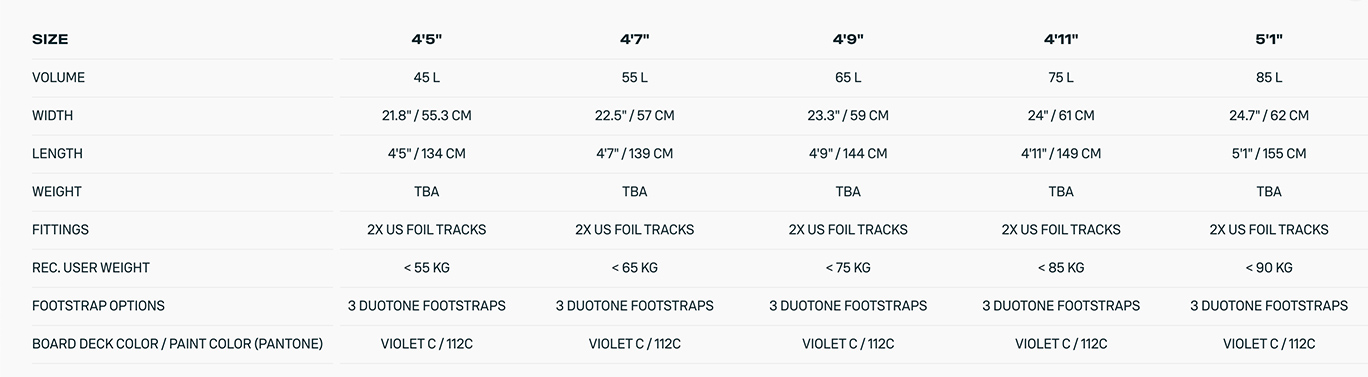Click the REC. USER WEIGHT row label
Image resolution: width=1368 pixels, height=377 pixels.
[x=89, y=267]
